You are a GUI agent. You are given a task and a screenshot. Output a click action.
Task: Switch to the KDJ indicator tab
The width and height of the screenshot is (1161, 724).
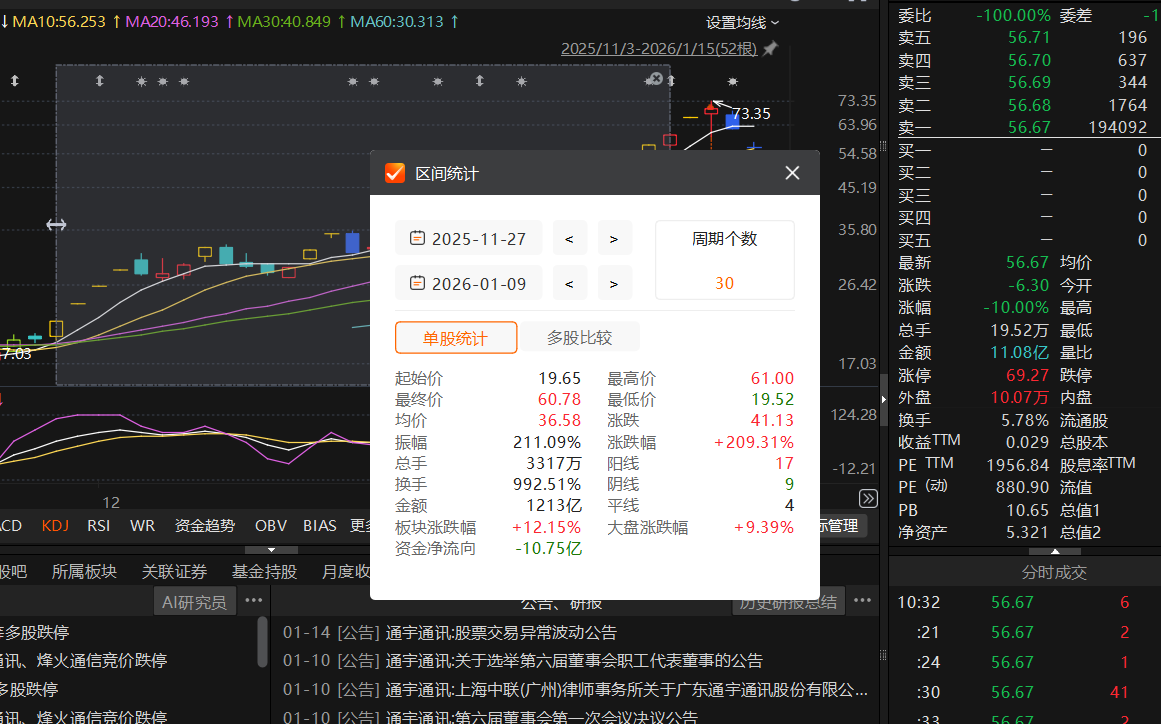coord(55,524)
